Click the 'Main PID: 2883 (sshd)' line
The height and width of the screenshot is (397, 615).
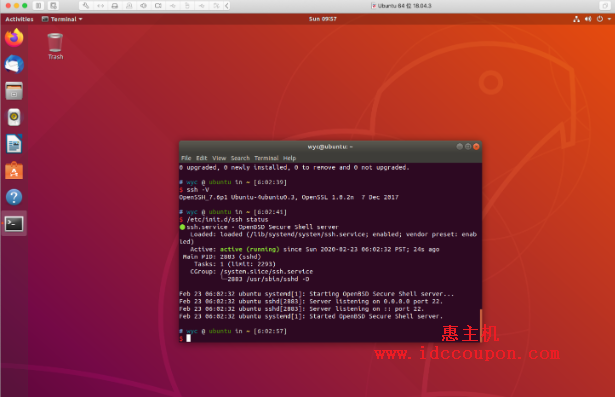(222, 257)
